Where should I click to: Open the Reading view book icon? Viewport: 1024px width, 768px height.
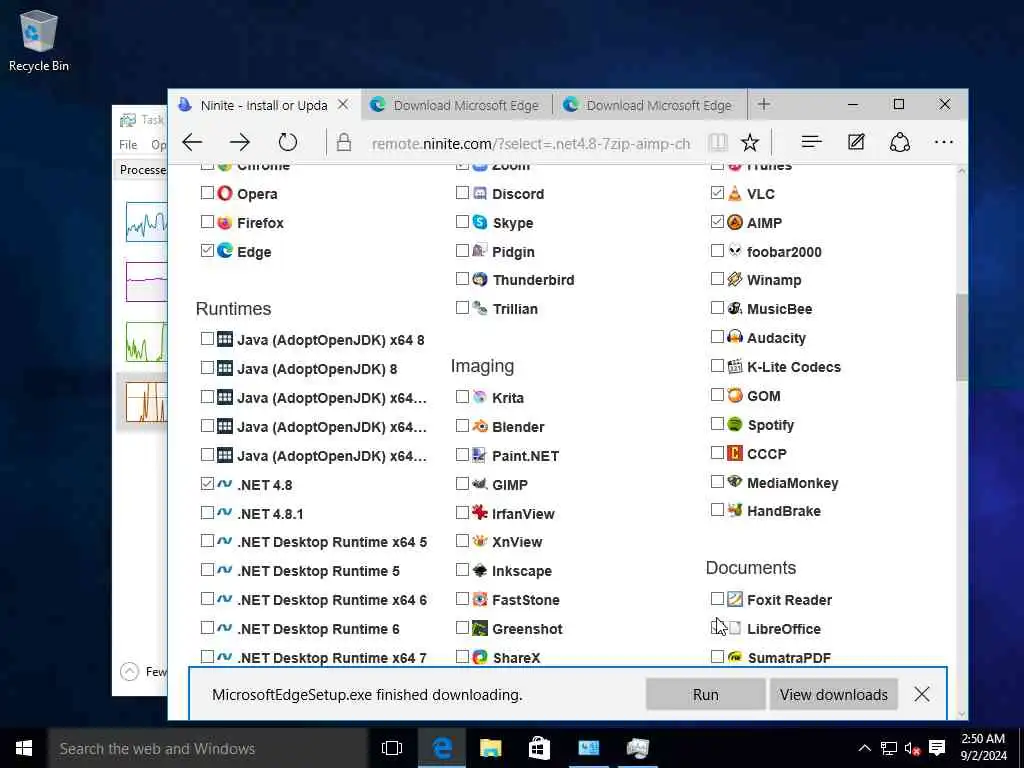click(717, 142)
